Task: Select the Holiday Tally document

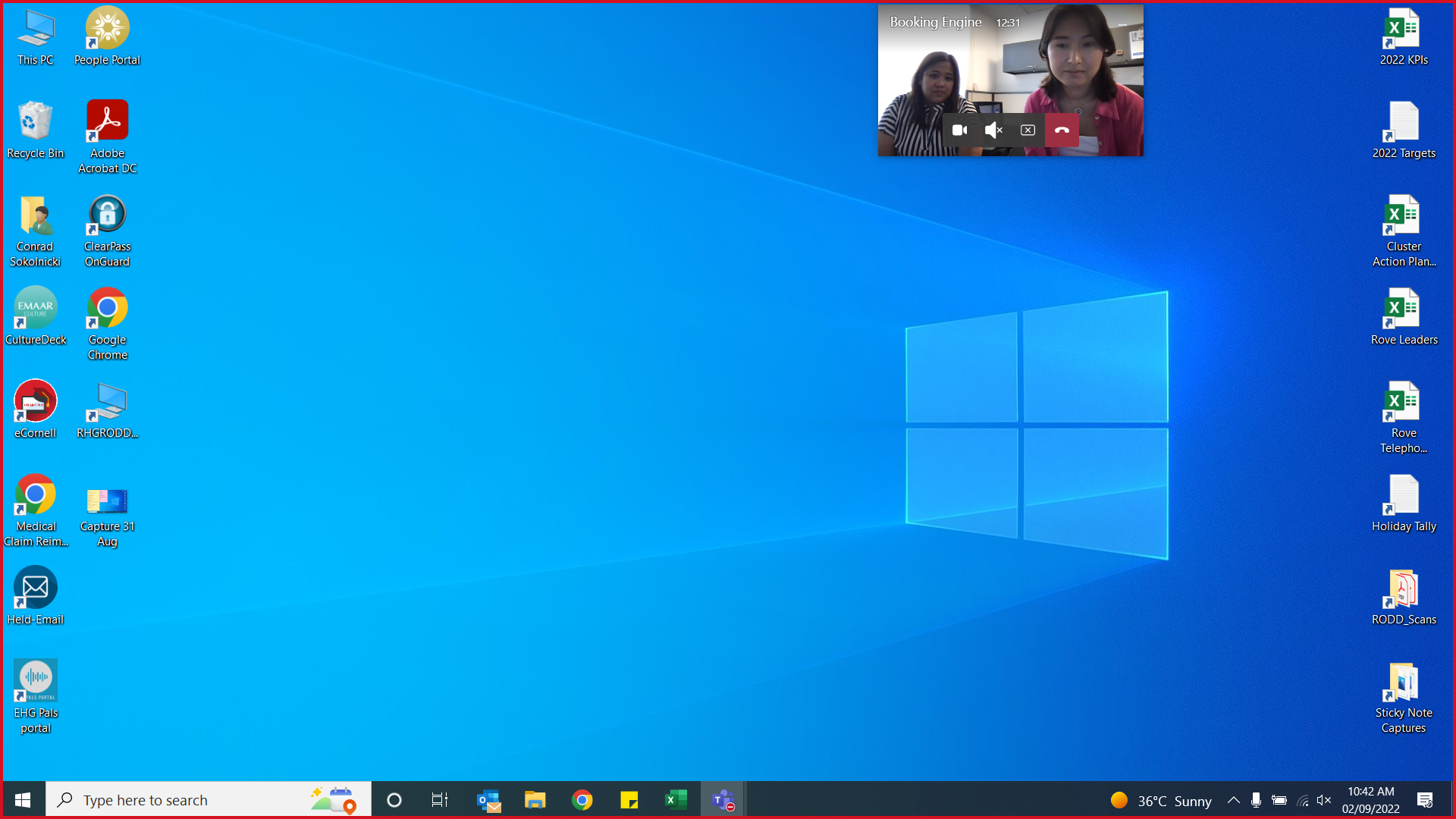Action: pos(1403,503)
